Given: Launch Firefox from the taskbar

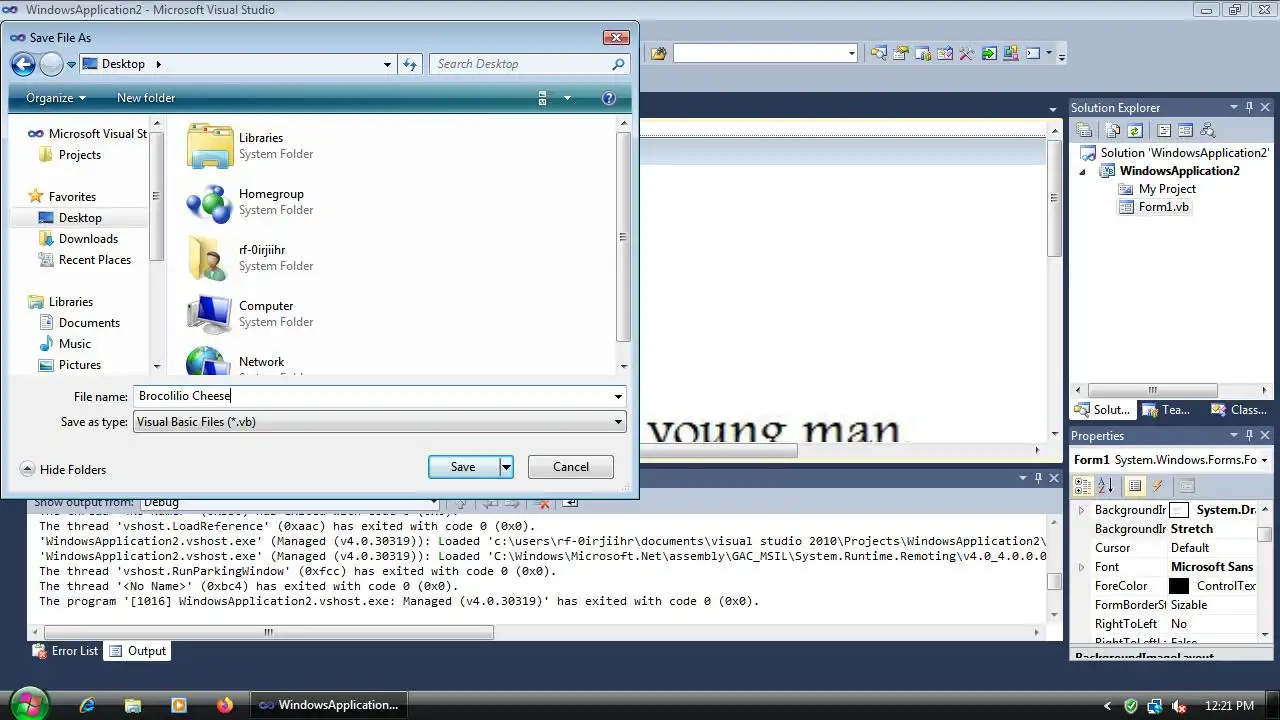Looking at the screenshot, I should click(224, 705).
